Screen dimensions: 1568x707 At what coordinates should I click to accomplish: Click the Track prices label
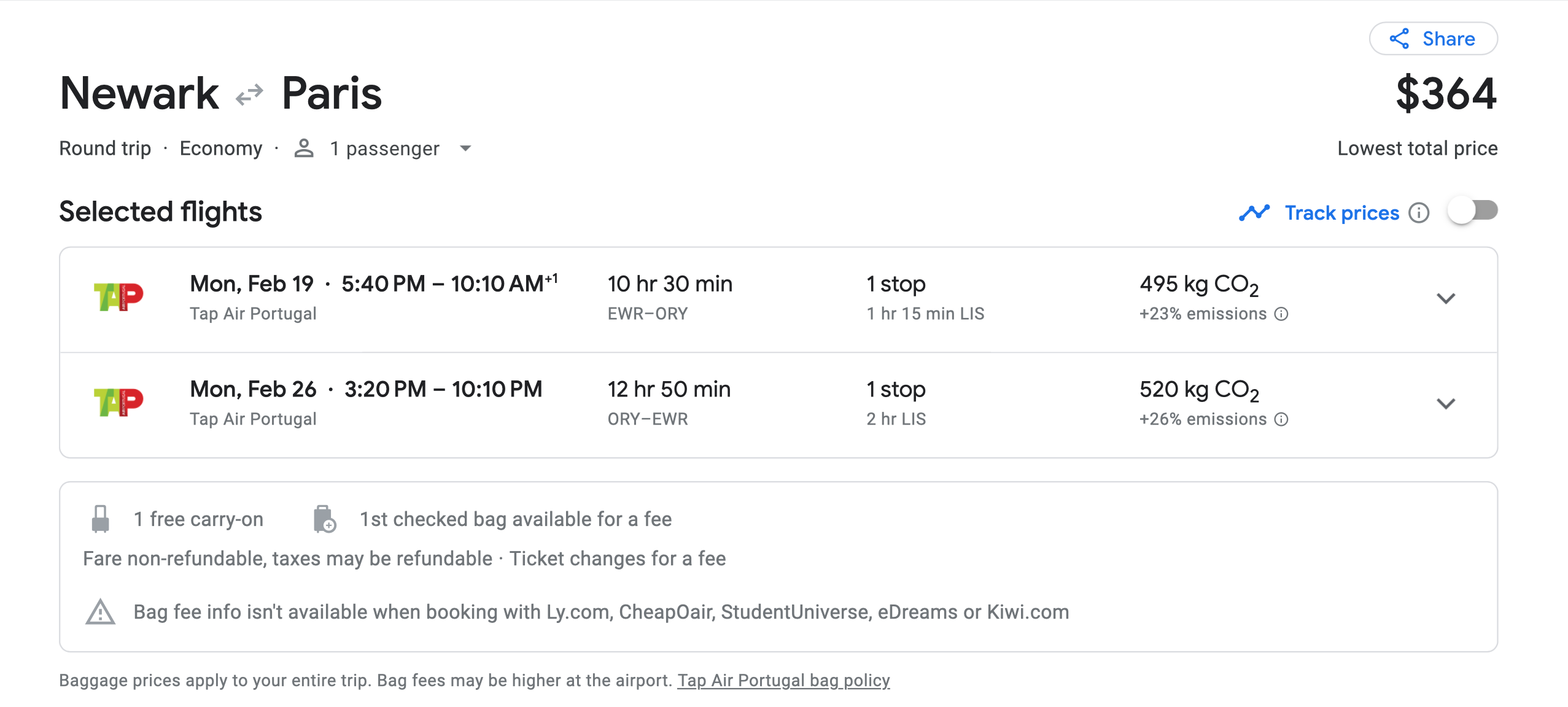click(x=1341, y=213)
